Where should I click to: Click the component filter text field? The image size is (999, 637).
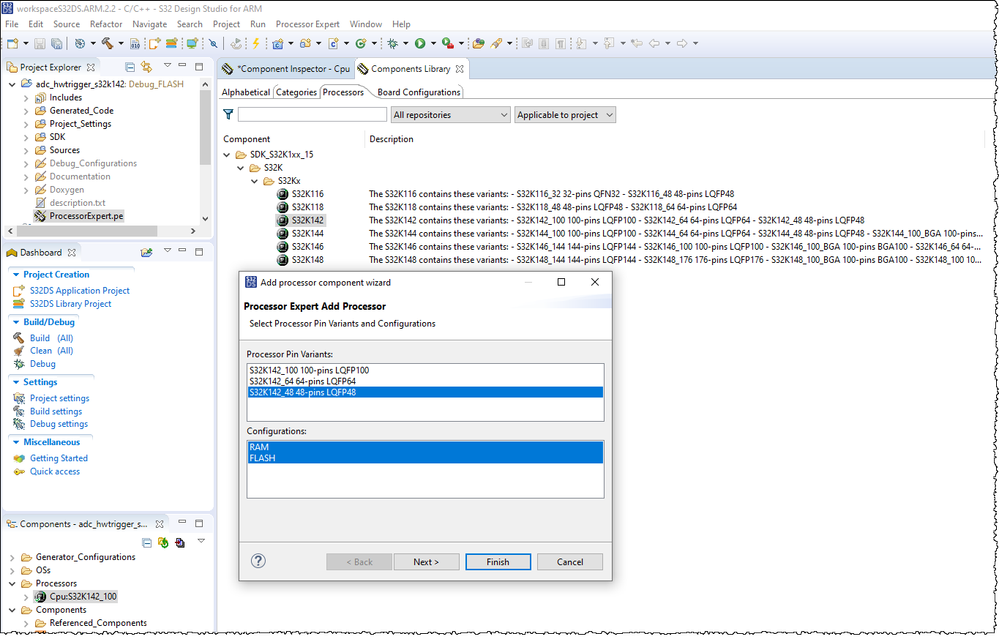pyautogui.click(x=312, y=115)
